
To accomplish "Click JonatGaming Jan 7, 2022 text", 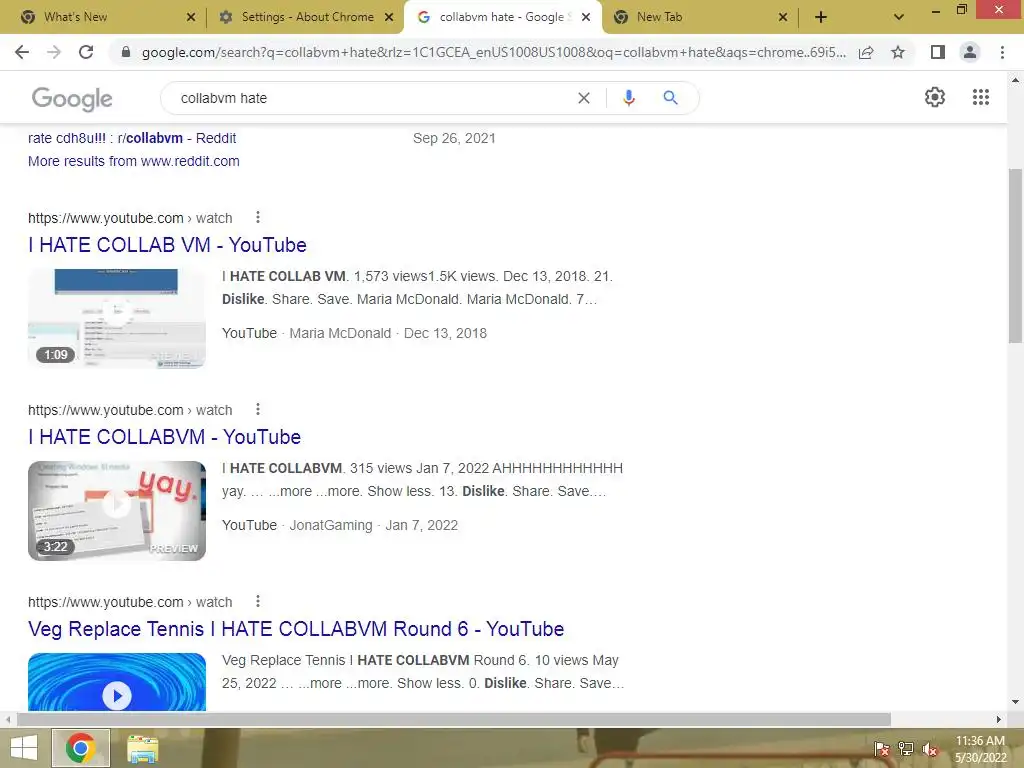I will point(374,525).
